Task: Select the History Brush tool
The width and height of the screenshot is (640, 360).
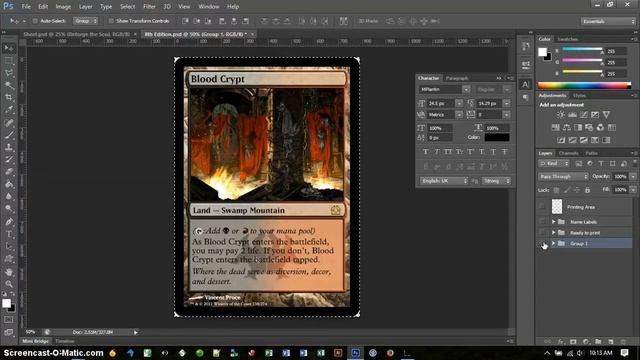Action: [9, 159]
